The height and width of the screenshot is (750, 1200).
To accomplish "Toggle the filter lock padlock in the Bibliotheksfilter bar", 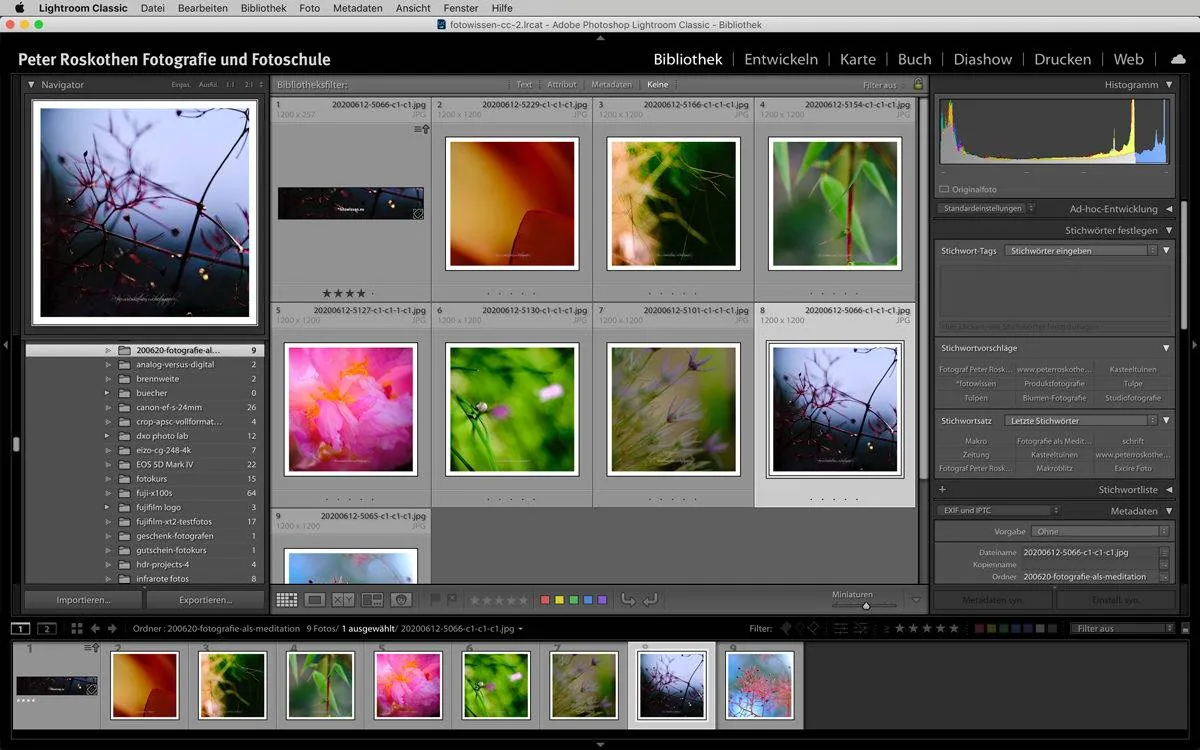I will click(x=918, y=85).
